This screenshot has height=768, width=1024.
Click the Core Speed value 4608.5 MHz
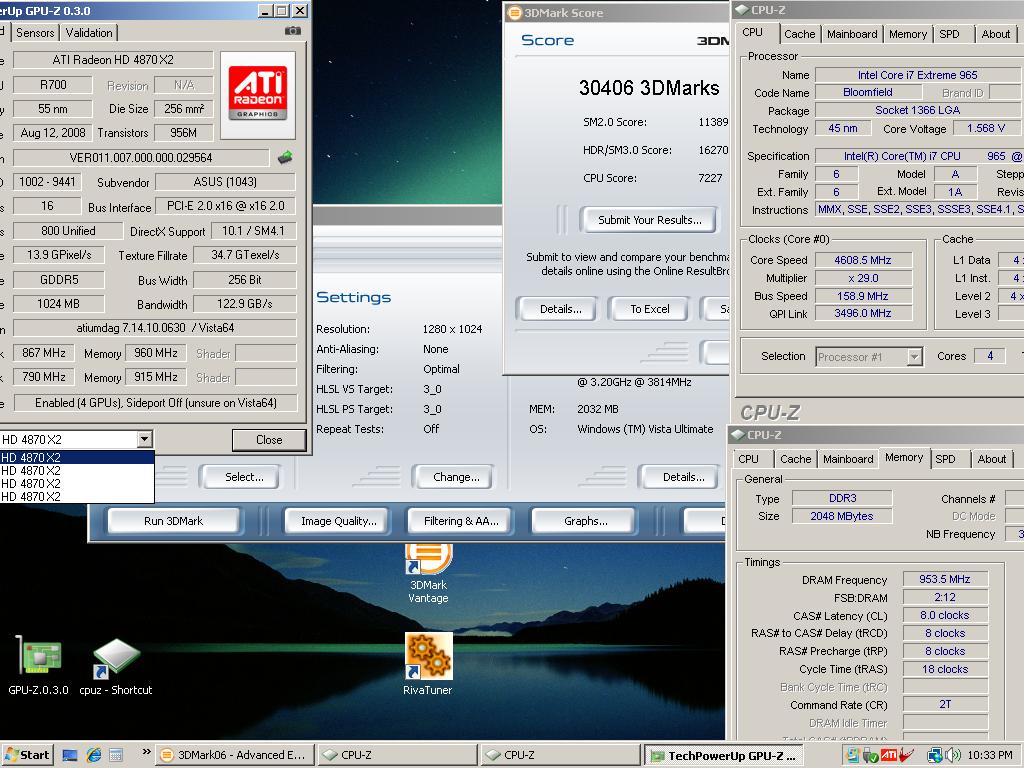862,260
